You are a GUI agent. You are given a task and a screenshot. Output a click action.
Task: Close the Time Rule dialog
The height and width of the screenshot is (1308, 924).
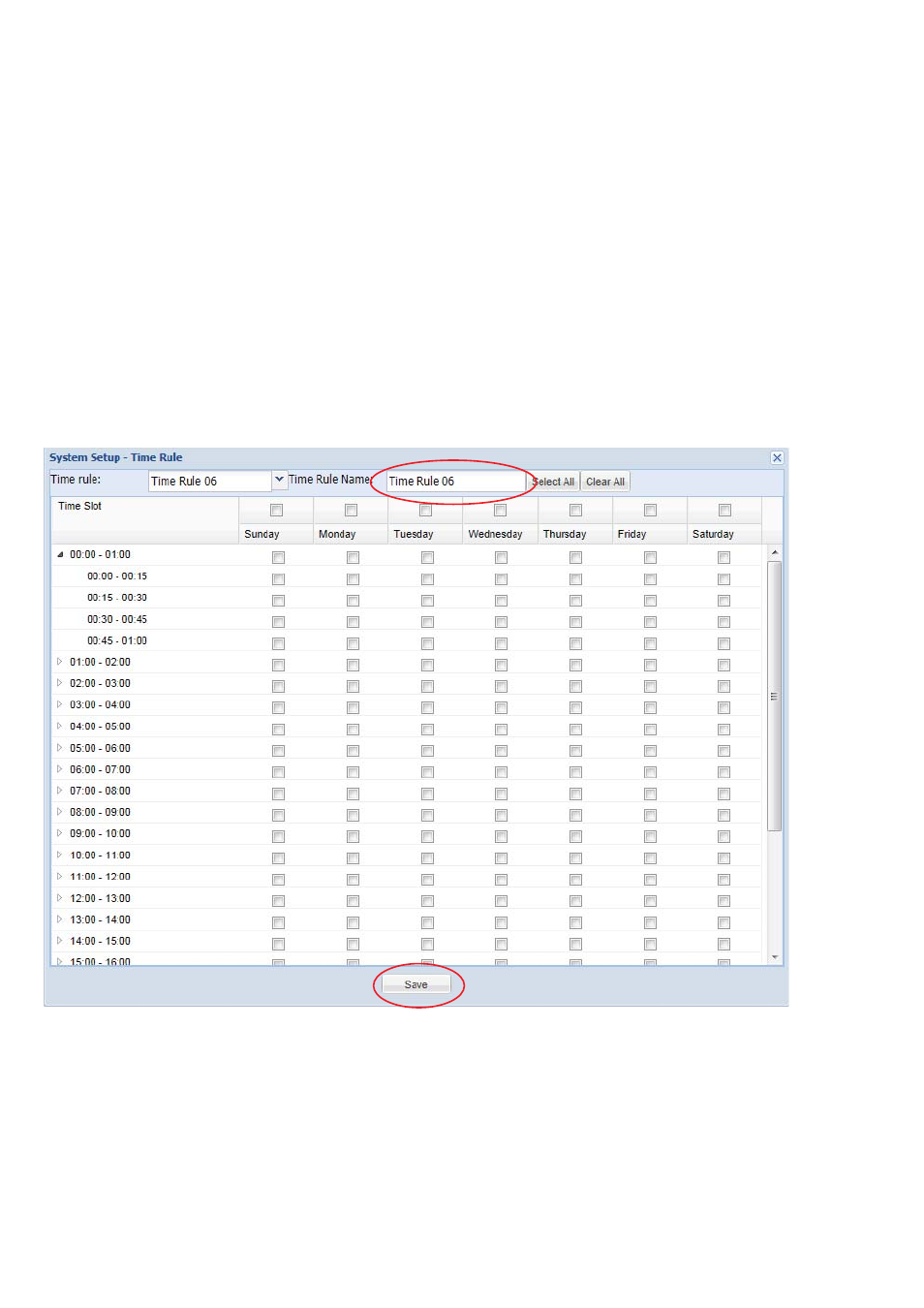(x=777, y=458)
